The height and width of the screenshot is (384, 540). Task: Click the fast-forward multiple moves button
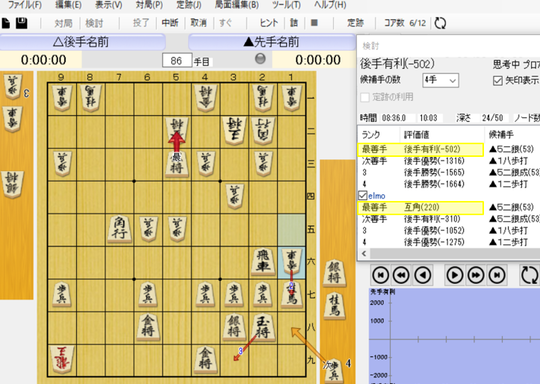click(476, 275)
